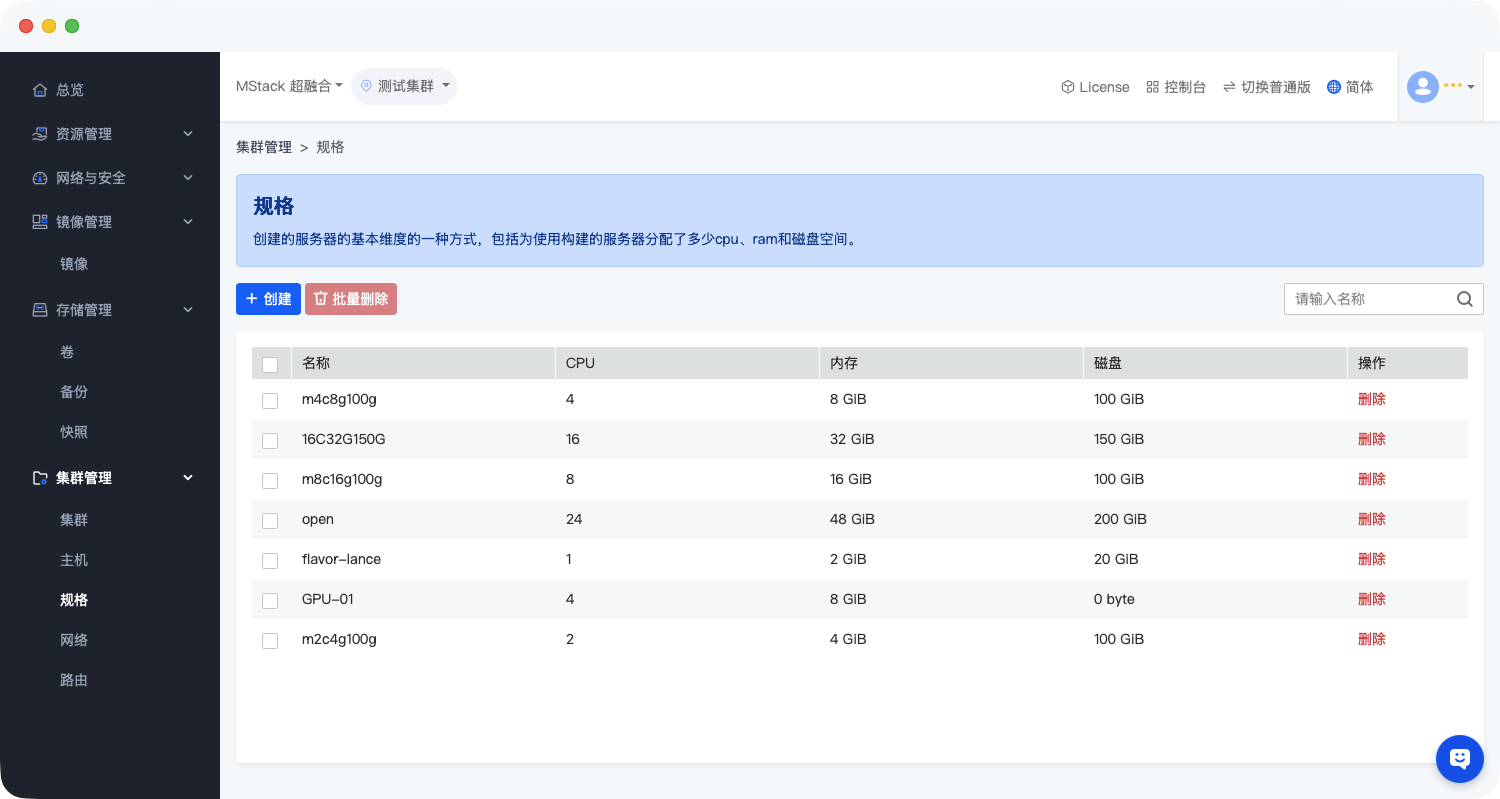Click the 资源管理 sidebar icon
The width and height of the screenshot is (1500, 799).
click(x=40, y=134)
